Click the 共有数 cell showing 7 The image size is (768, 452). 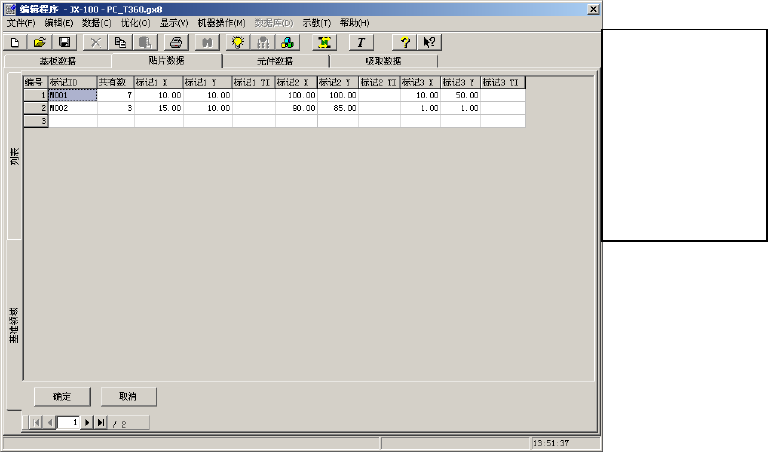coord(116,95)
